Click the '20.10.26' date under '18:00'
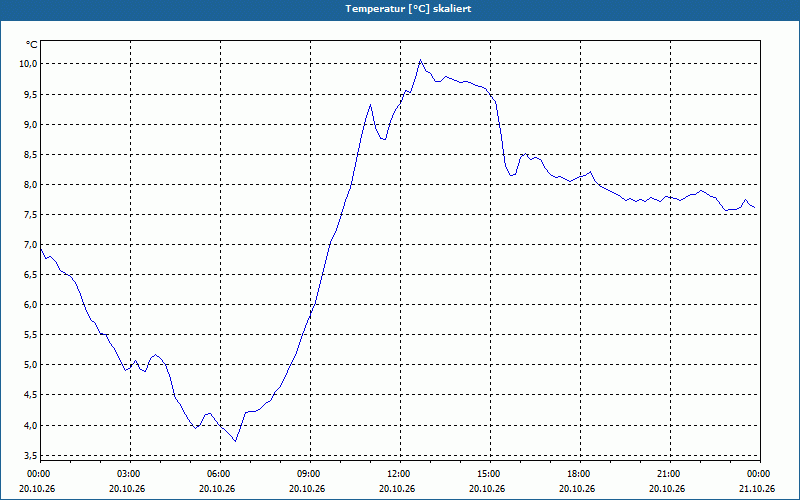800x500 pixels. tap(577, 489)
